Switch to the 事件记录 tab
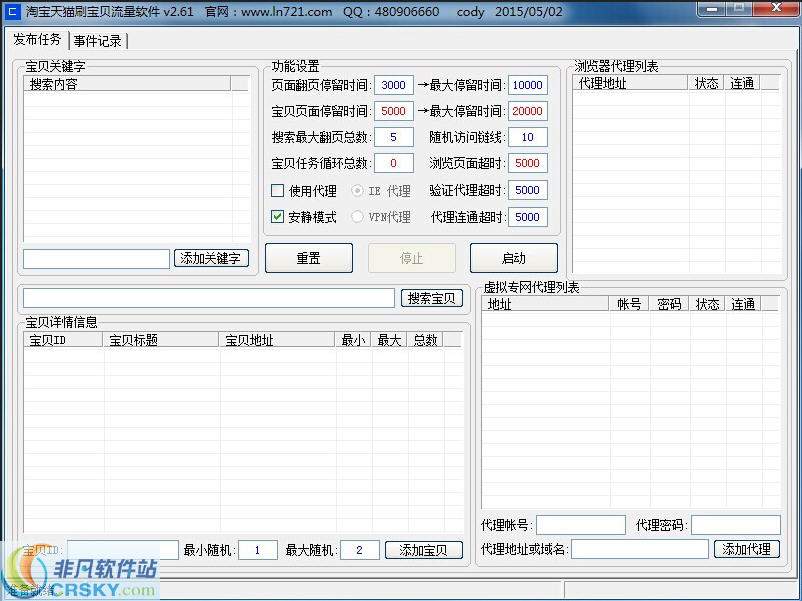 pyautogui.click(x=97, y=41)
